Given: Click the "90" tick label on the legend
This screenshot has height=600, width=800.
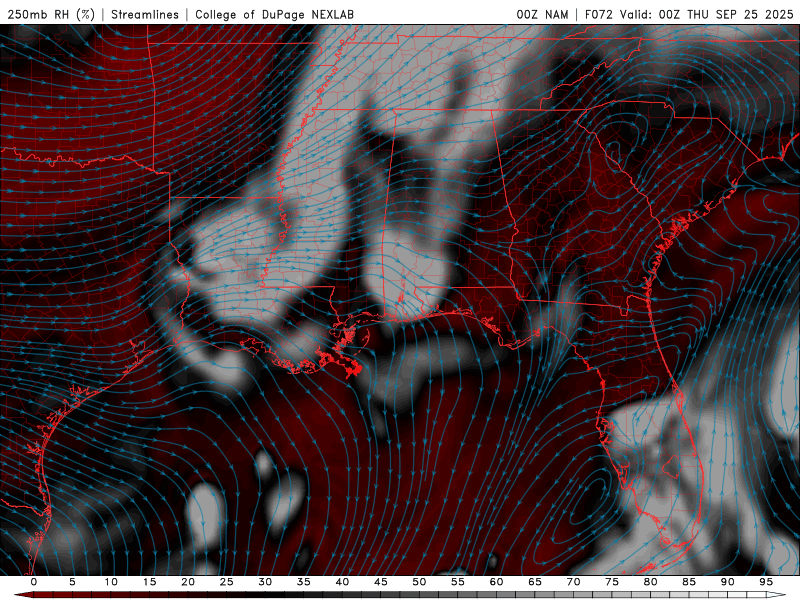Looking at the screenshot, I should pos(728,582).
